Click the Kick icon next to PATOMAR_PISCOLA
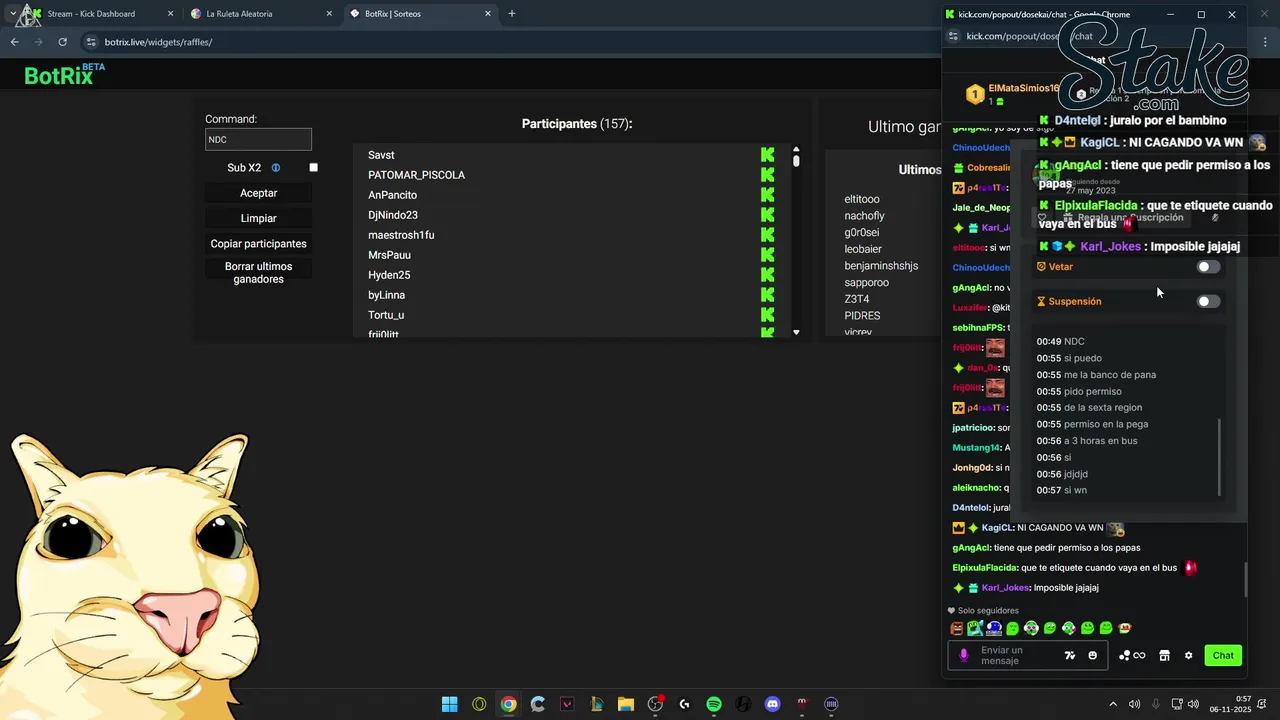1280x720 pixels. [767, 175]
